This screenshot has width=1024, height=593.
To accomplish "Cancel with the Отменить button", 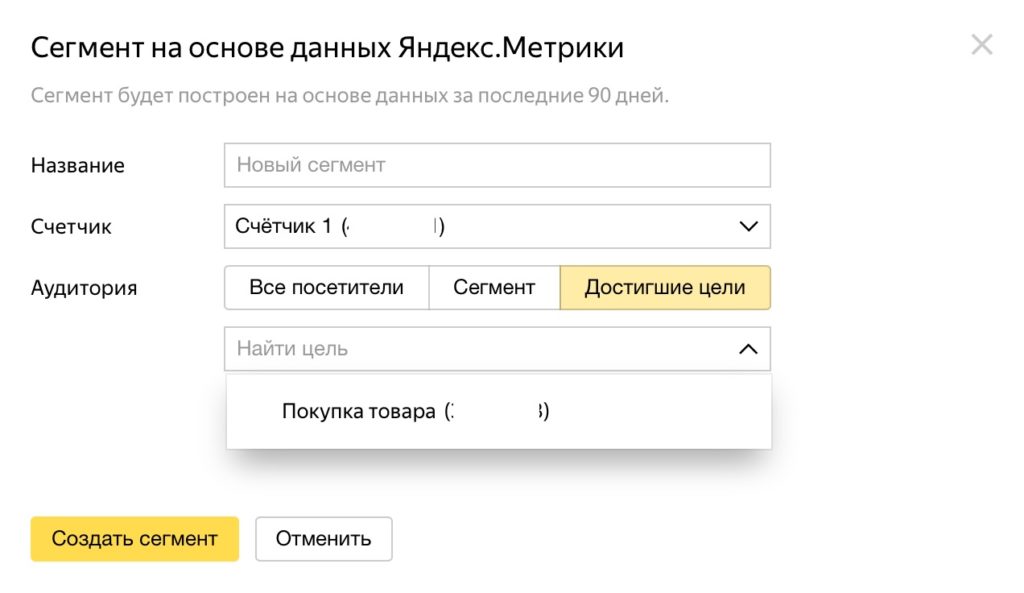I will click(x=324, y=539).
